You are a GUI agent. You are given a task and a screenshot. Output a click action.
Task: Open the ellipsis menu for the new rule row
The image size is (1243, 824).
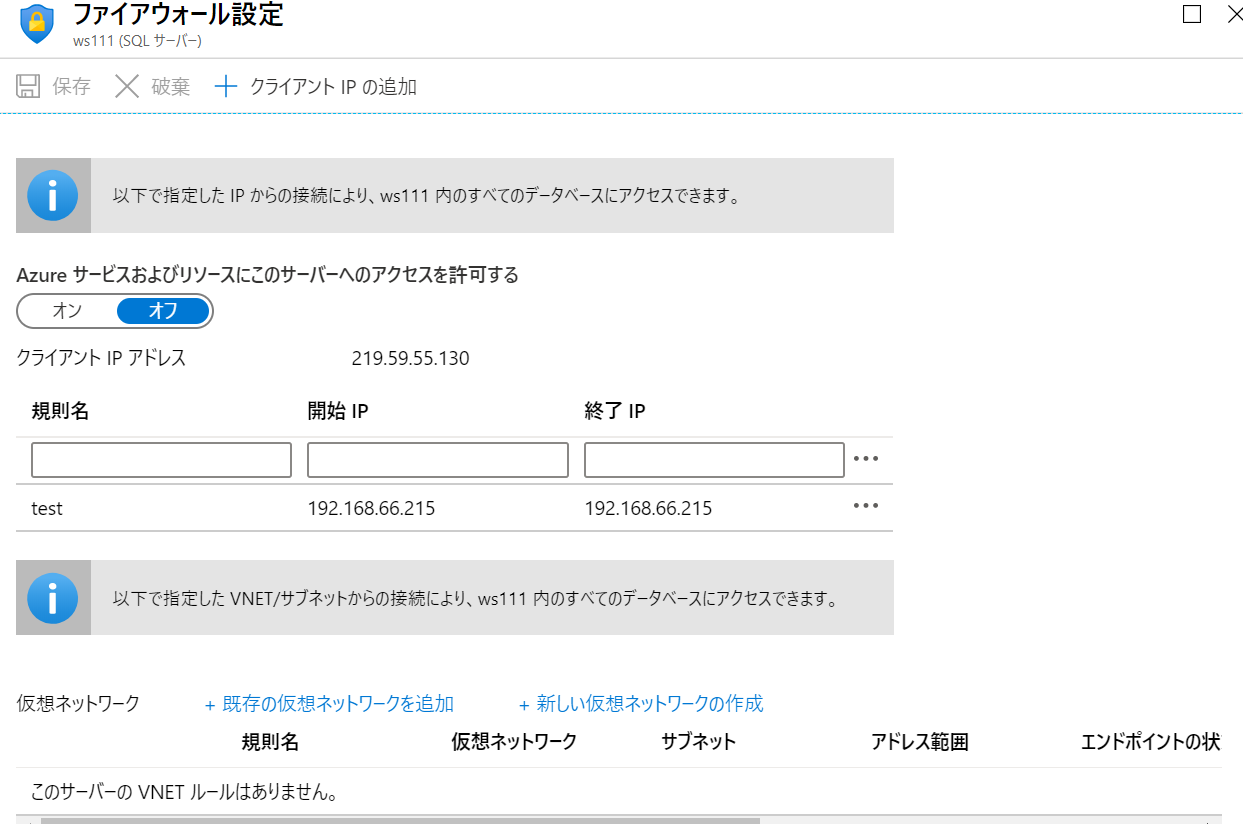[x=866, y=458]
